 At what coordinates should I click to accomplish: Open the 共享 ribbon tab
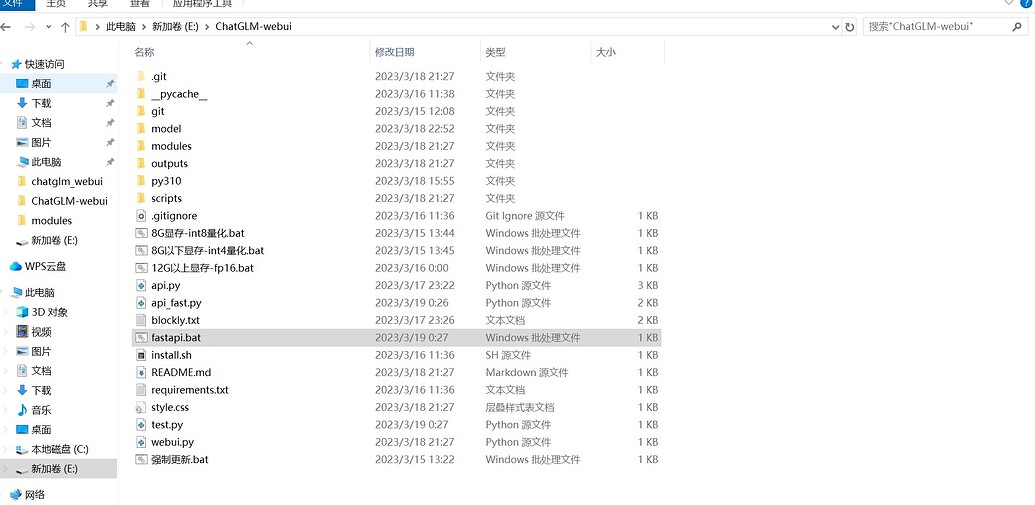(x=98, y=4)
